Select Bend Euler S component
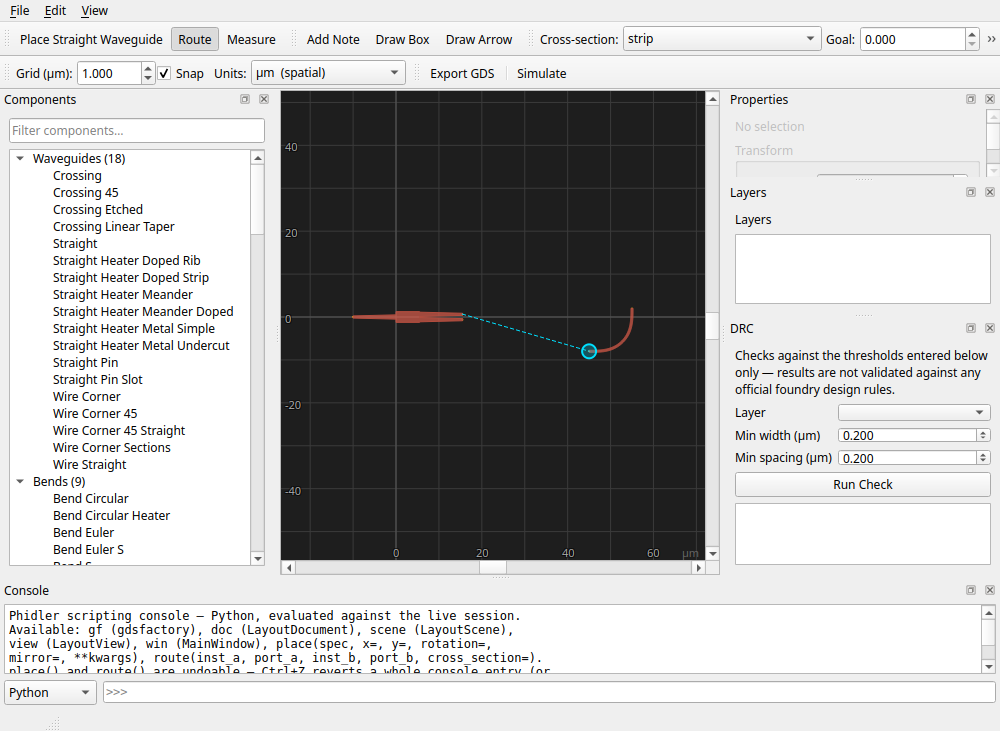The height and width of the screenshot is (731, 1000). click(88, 550)
